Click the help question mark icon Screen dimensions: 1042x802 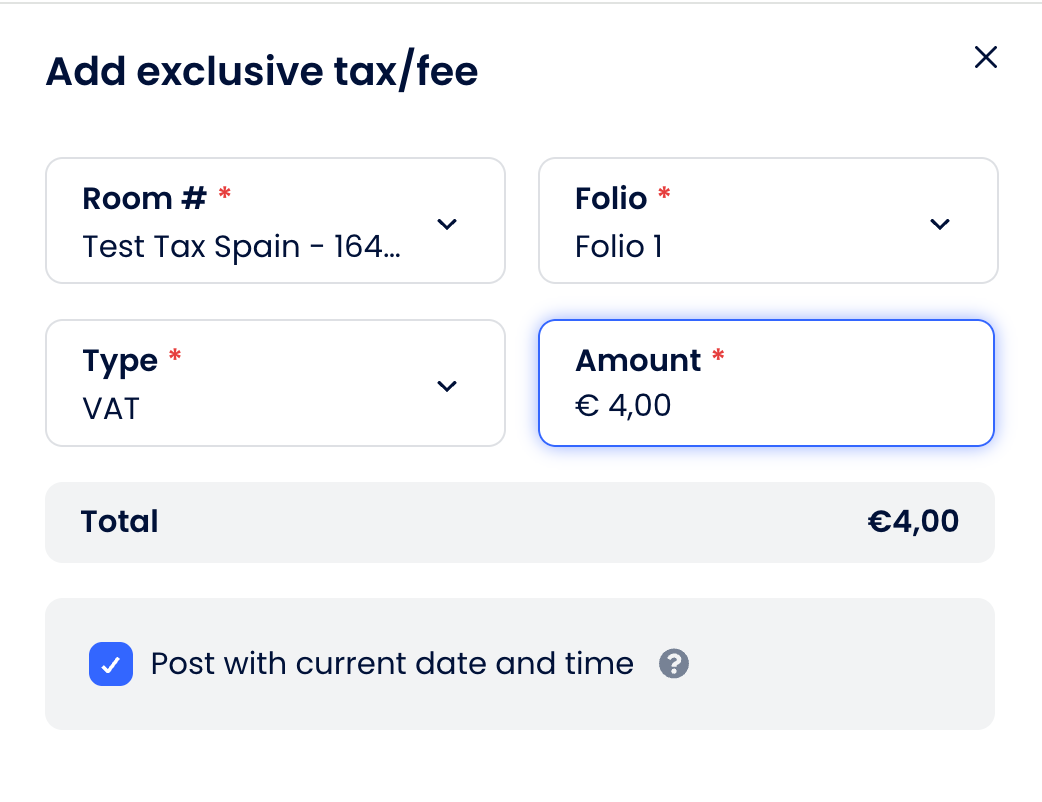(674, 664)
